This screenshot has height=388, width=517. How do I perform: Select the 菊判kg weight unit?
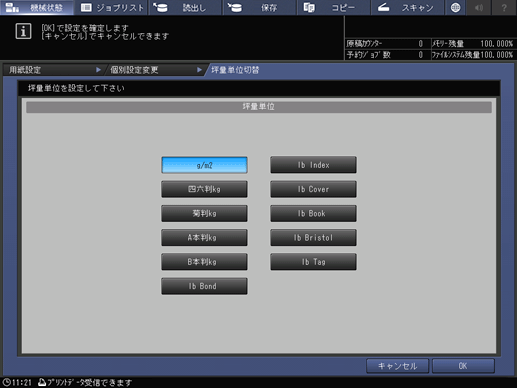pos(204,213)
